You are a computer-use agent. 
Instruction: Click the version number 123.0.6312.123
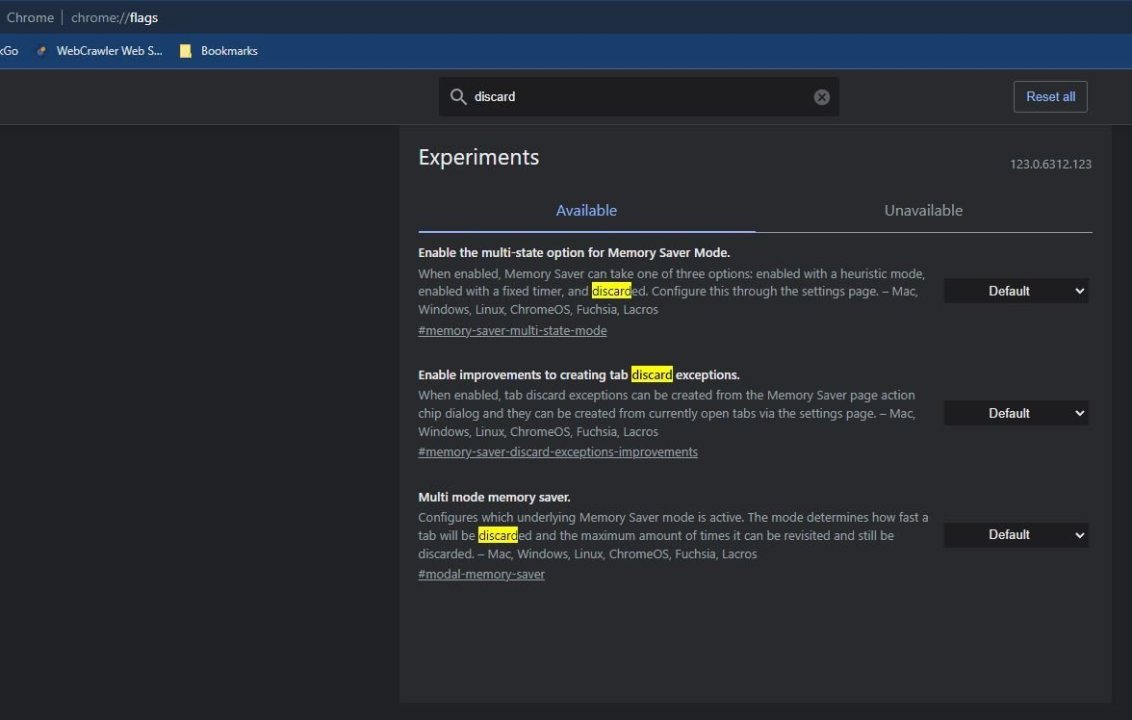(x=1050, y=164)
